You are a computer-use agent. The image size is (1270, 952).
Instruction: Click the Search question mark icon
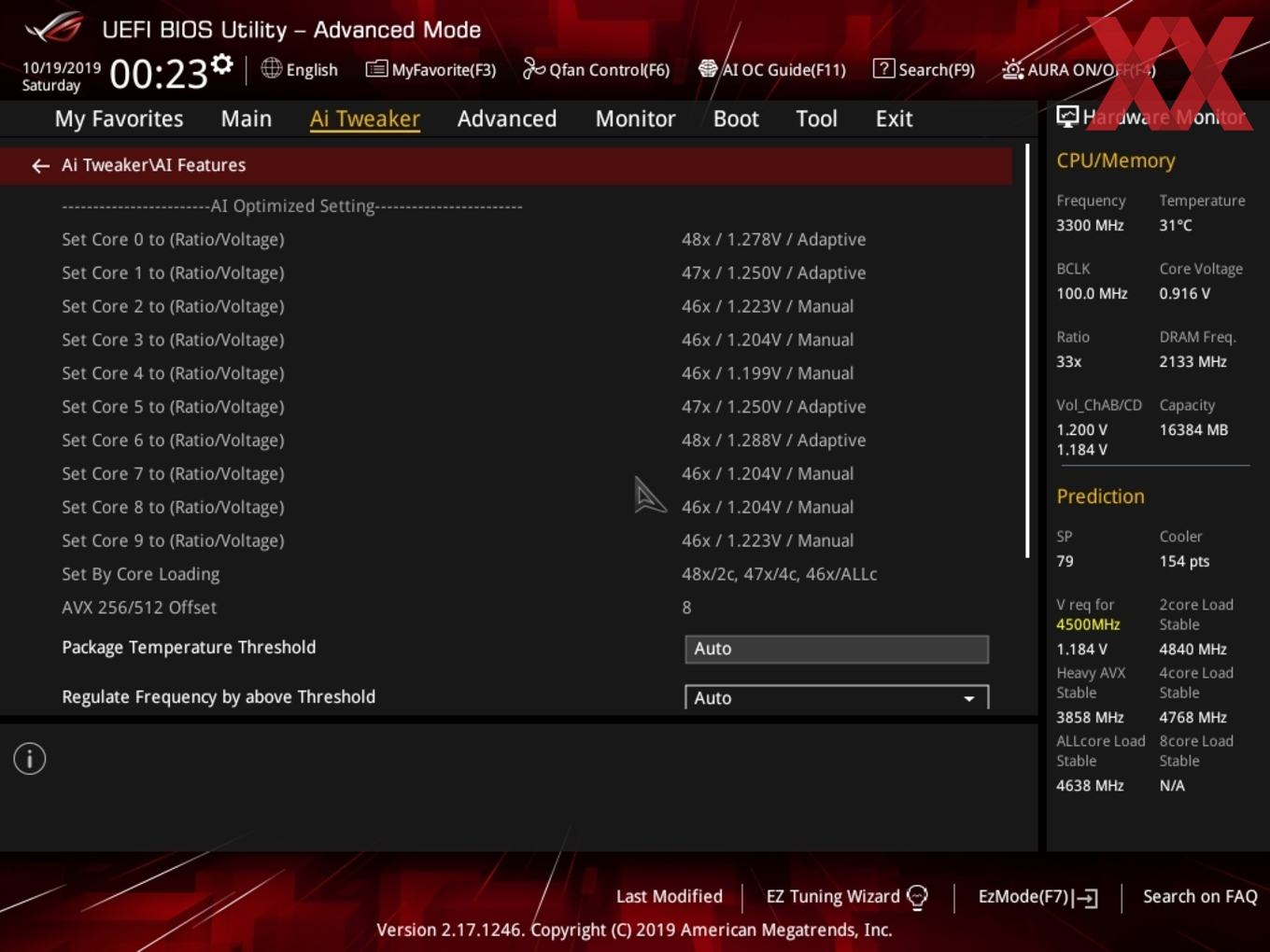pyautogui.click(x=883, y=68)
